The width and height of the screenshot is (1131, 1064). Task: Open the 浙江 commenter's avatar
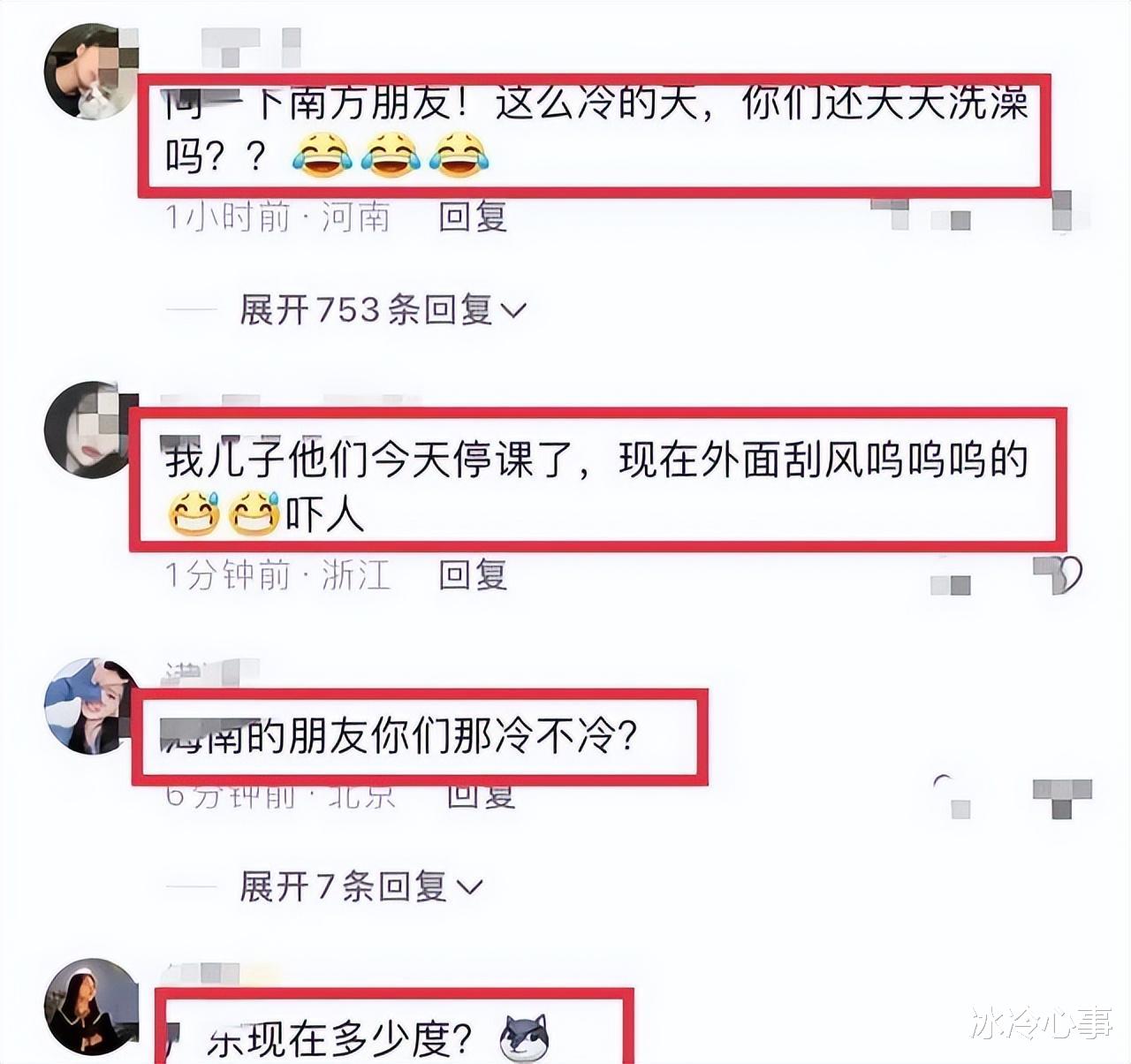coord(88,430)
